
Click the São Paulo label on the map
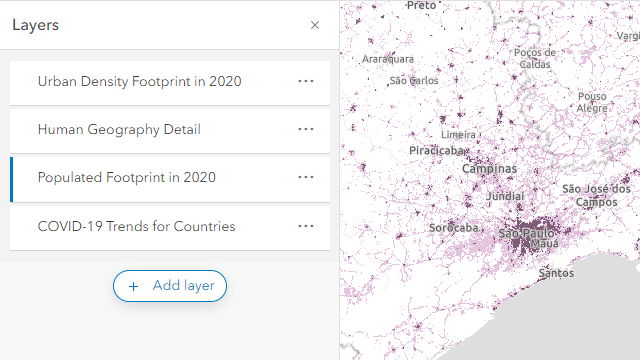click(x=527, y=233)
